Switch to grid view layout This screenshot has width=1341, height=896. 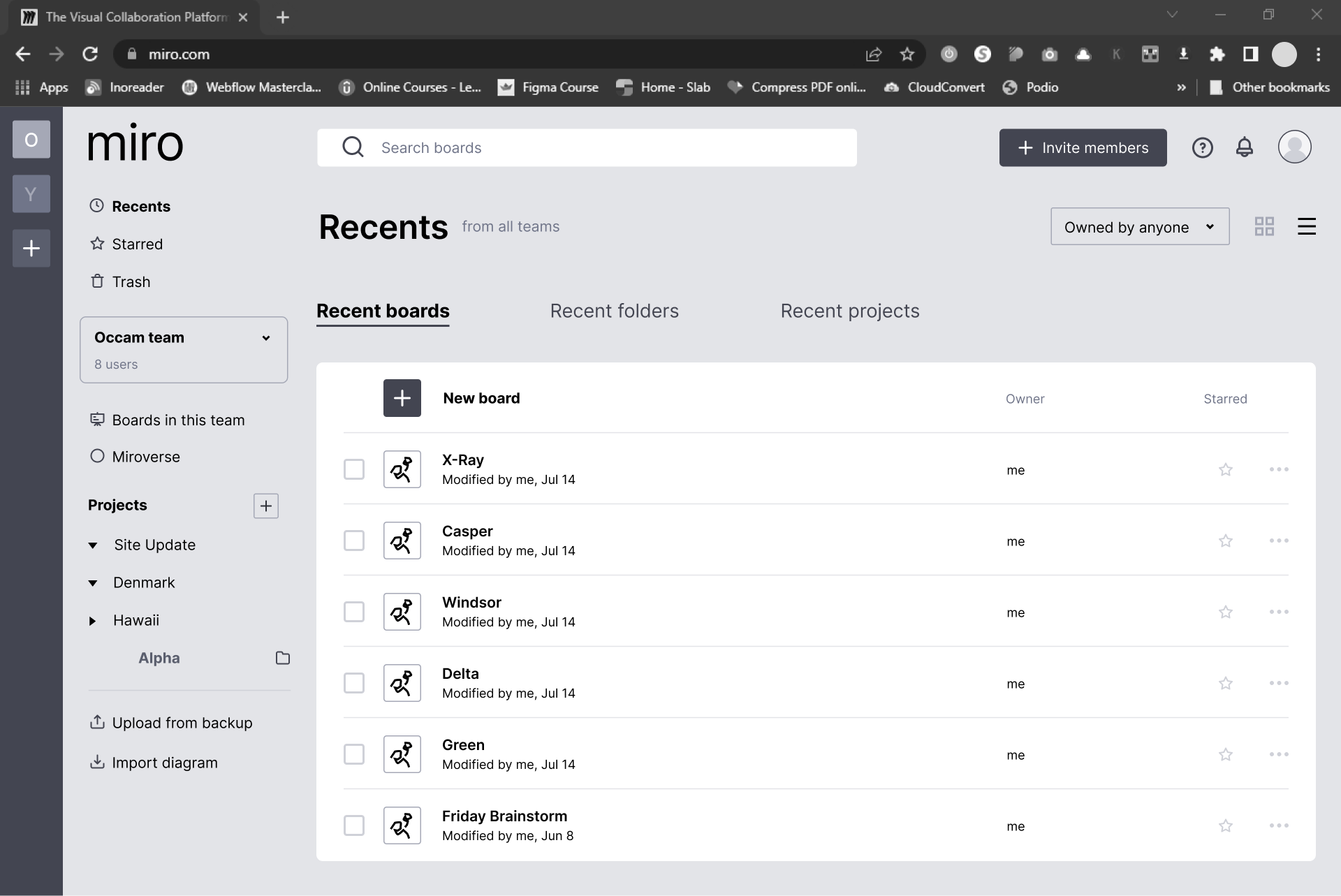(1264, 226)
